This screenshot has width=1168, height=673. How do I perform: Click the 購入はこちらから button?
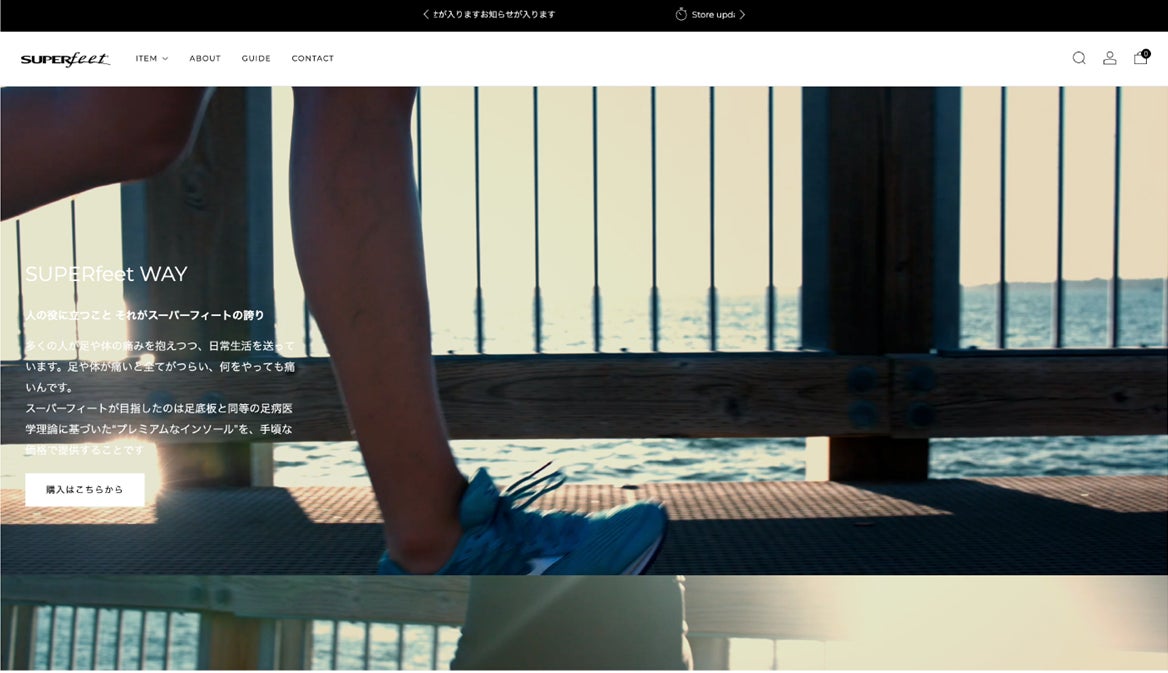pyautogui.click(x=85, y=490)
